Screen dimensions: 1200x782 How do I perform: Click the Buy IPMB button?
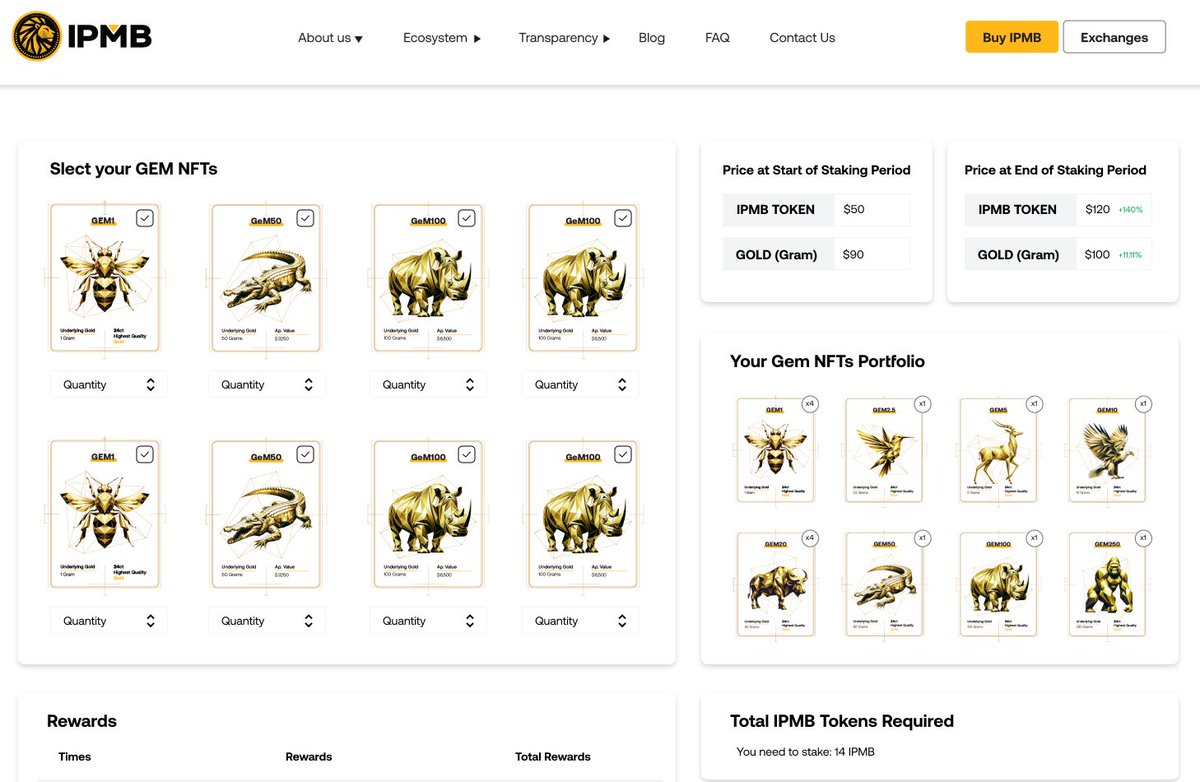[1012, 37]
